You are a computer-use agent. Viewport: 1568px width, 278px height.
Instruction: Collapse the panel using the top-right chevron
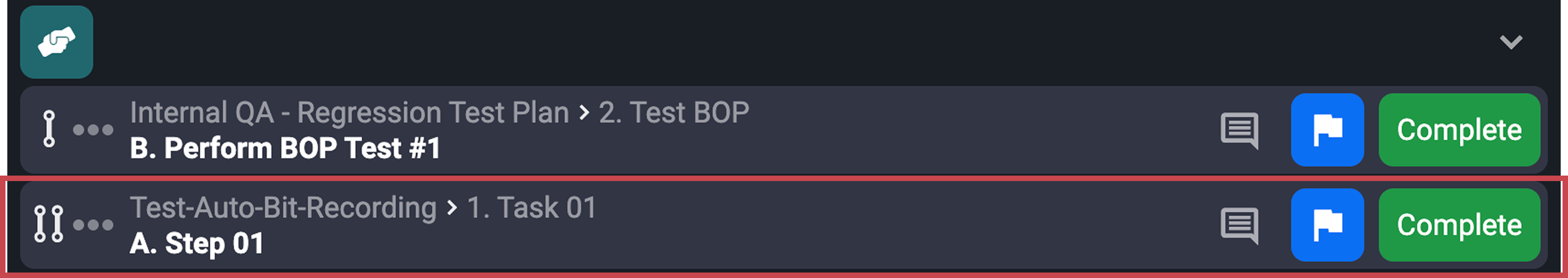pyautogui.click(x=1510, y=42)
